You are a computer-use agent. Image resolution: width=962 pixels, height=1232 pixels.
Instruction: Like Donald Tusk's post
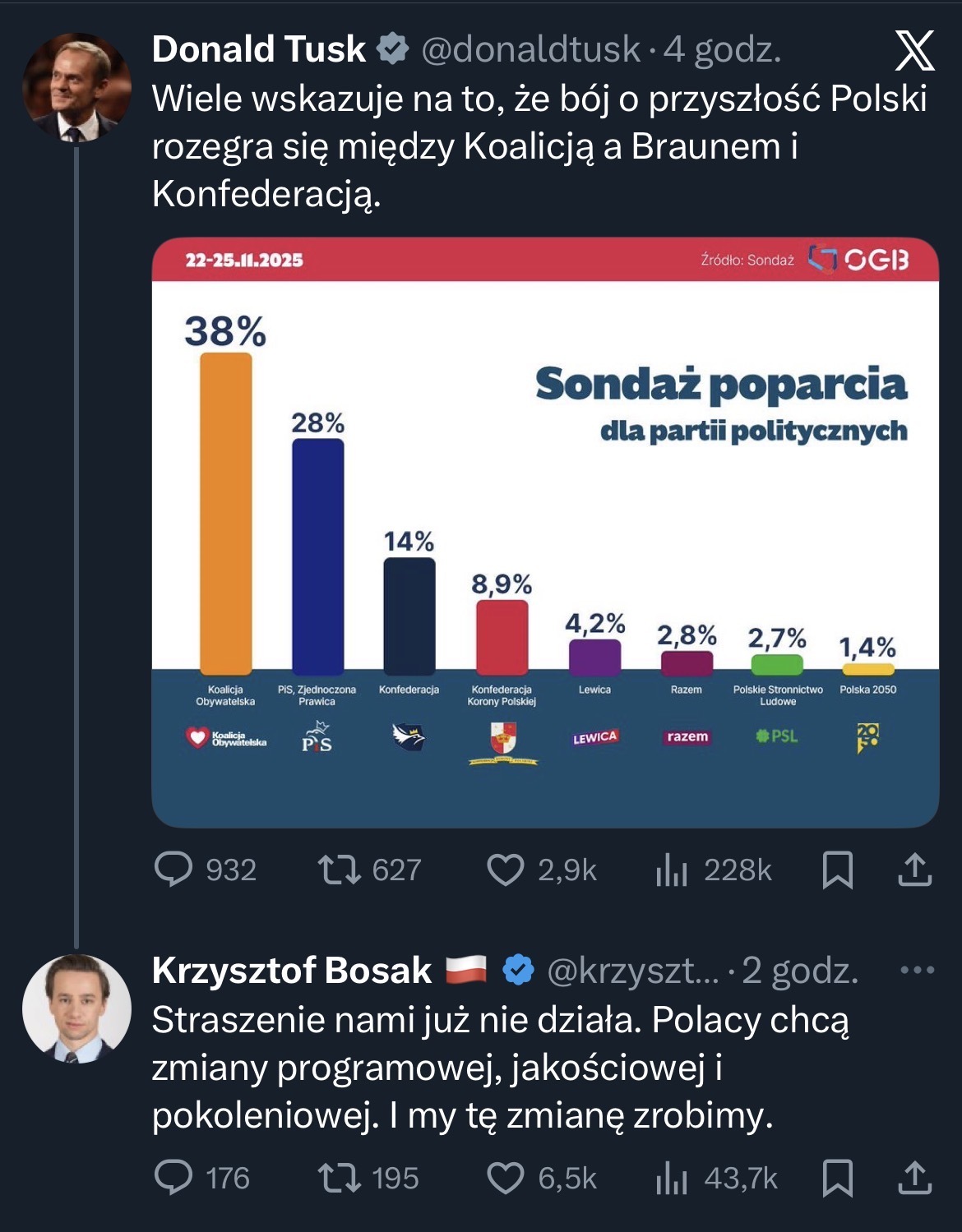click(505, 870)
